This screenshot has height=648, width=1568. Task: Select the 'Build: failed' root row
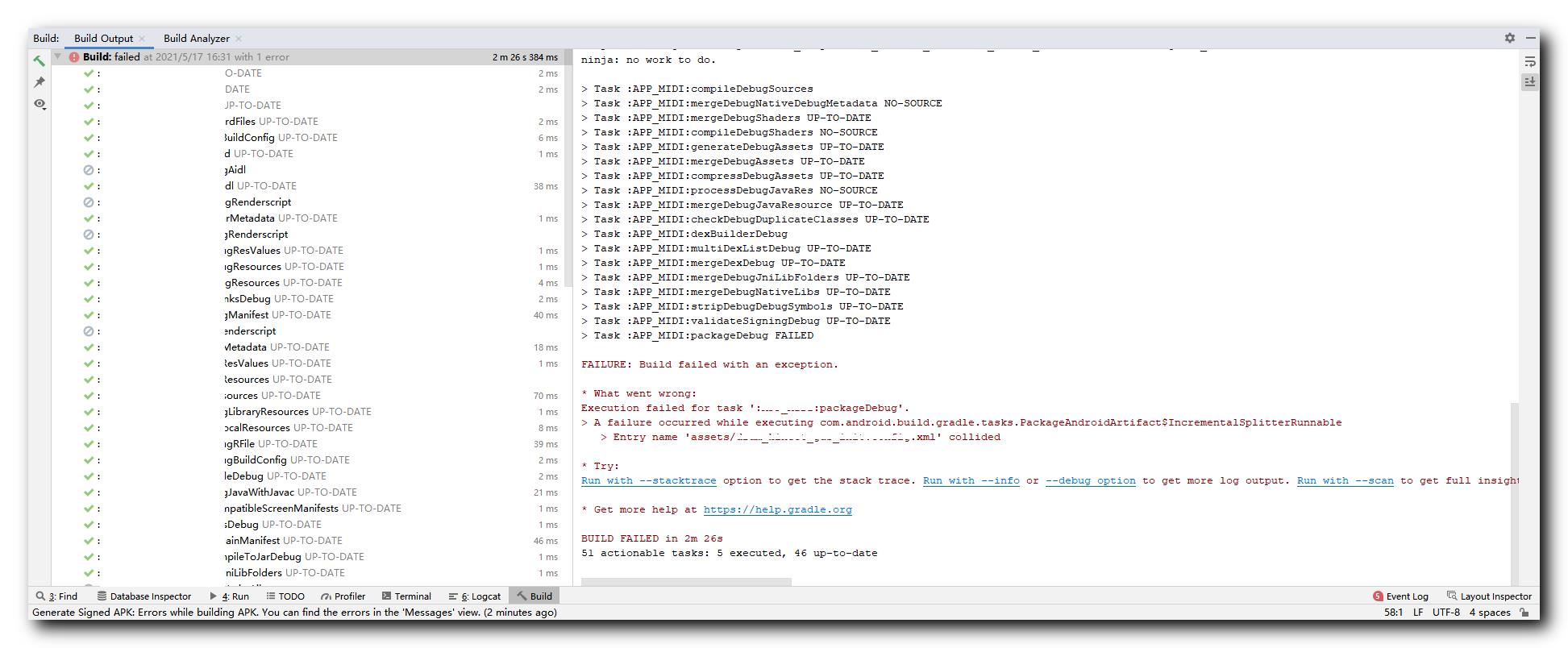coord(307,56)
